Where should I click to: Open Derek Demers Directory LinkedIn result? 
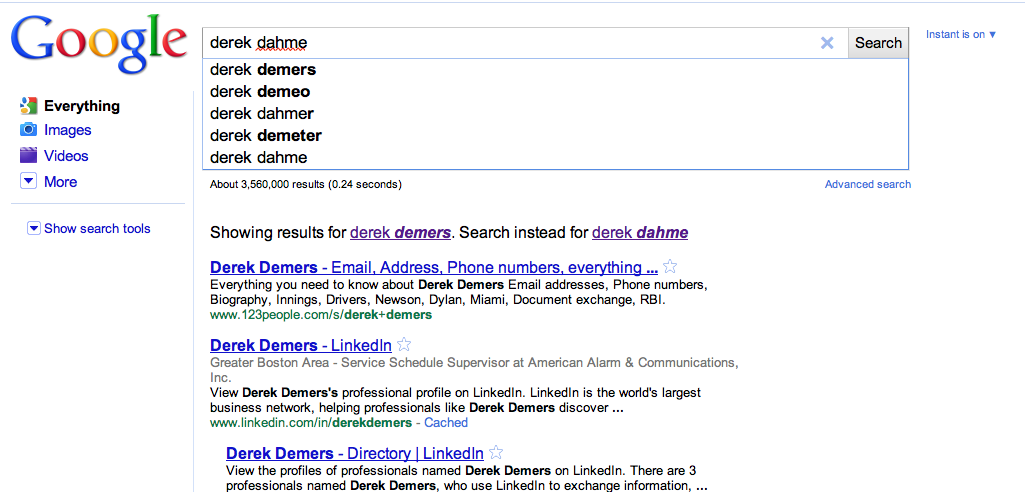355,453
